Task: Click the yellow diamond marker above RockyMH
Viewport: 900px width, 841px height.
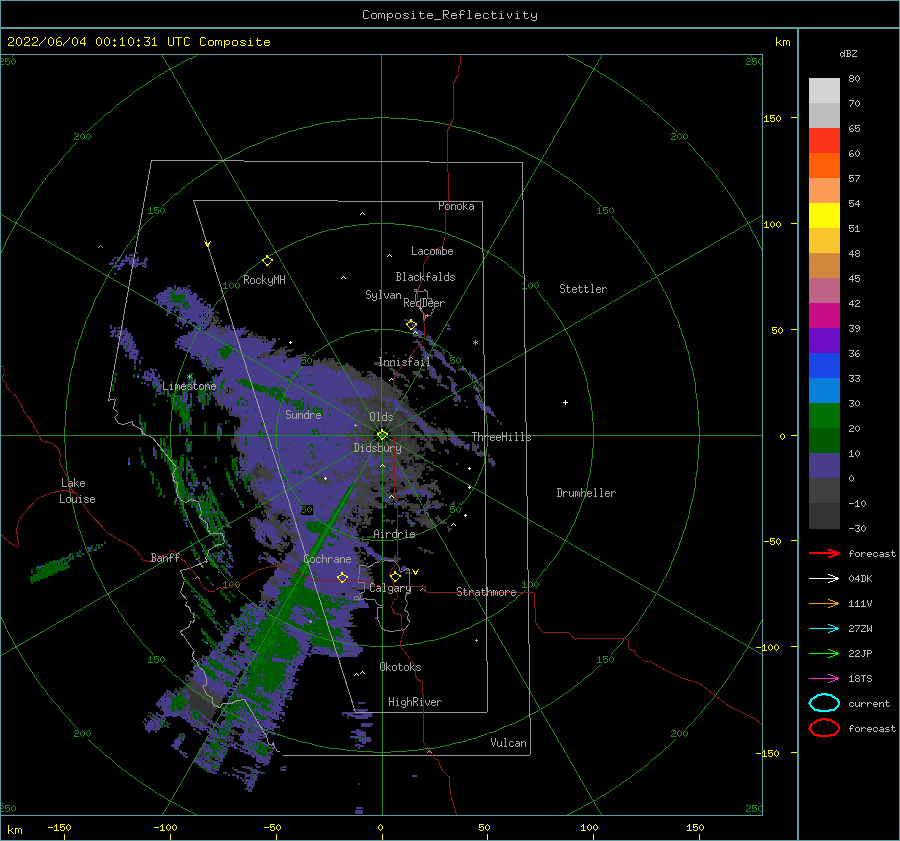Action: pos(267,261)
